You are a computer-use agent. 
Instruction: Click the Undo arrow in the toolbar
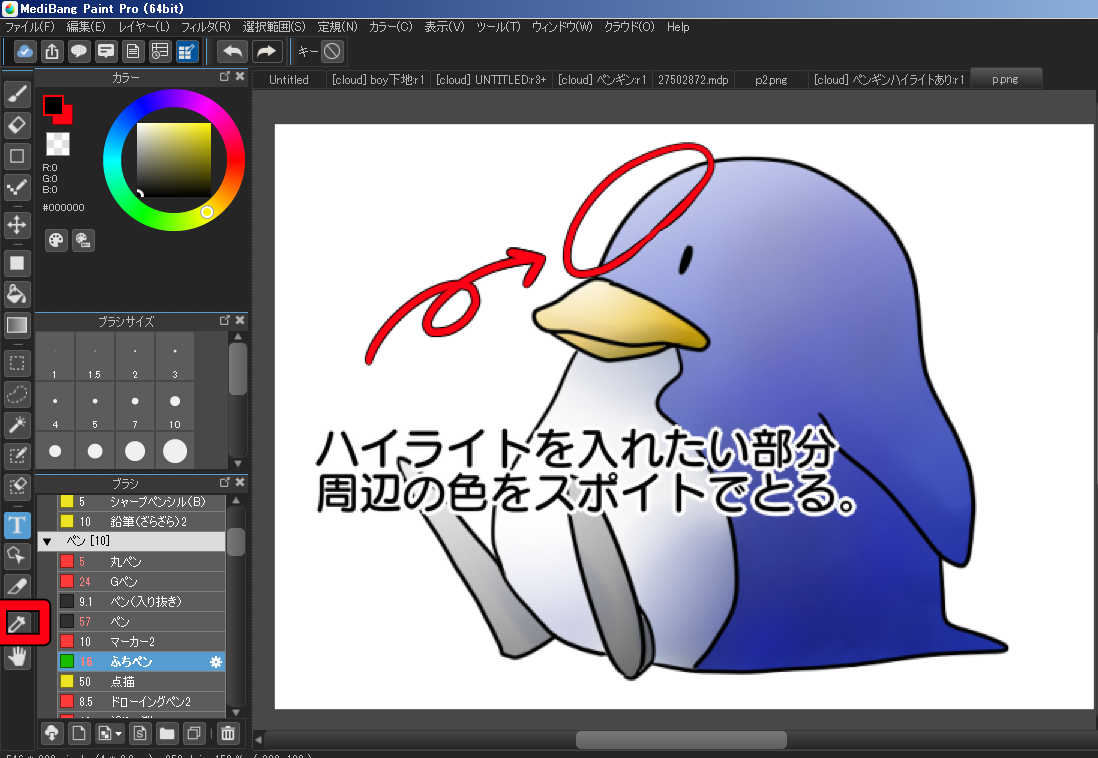(232, 51)
